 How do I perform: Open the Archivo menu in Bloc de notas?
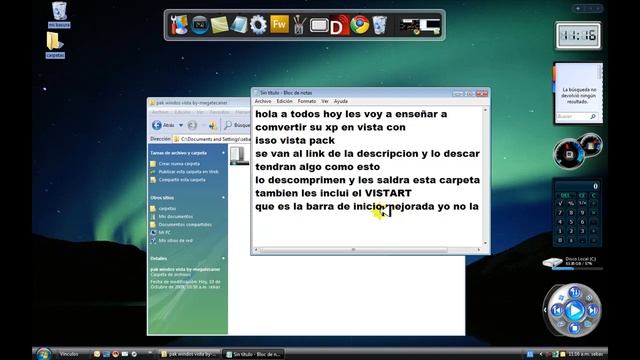pyautogui.click(x=263, y=101)
